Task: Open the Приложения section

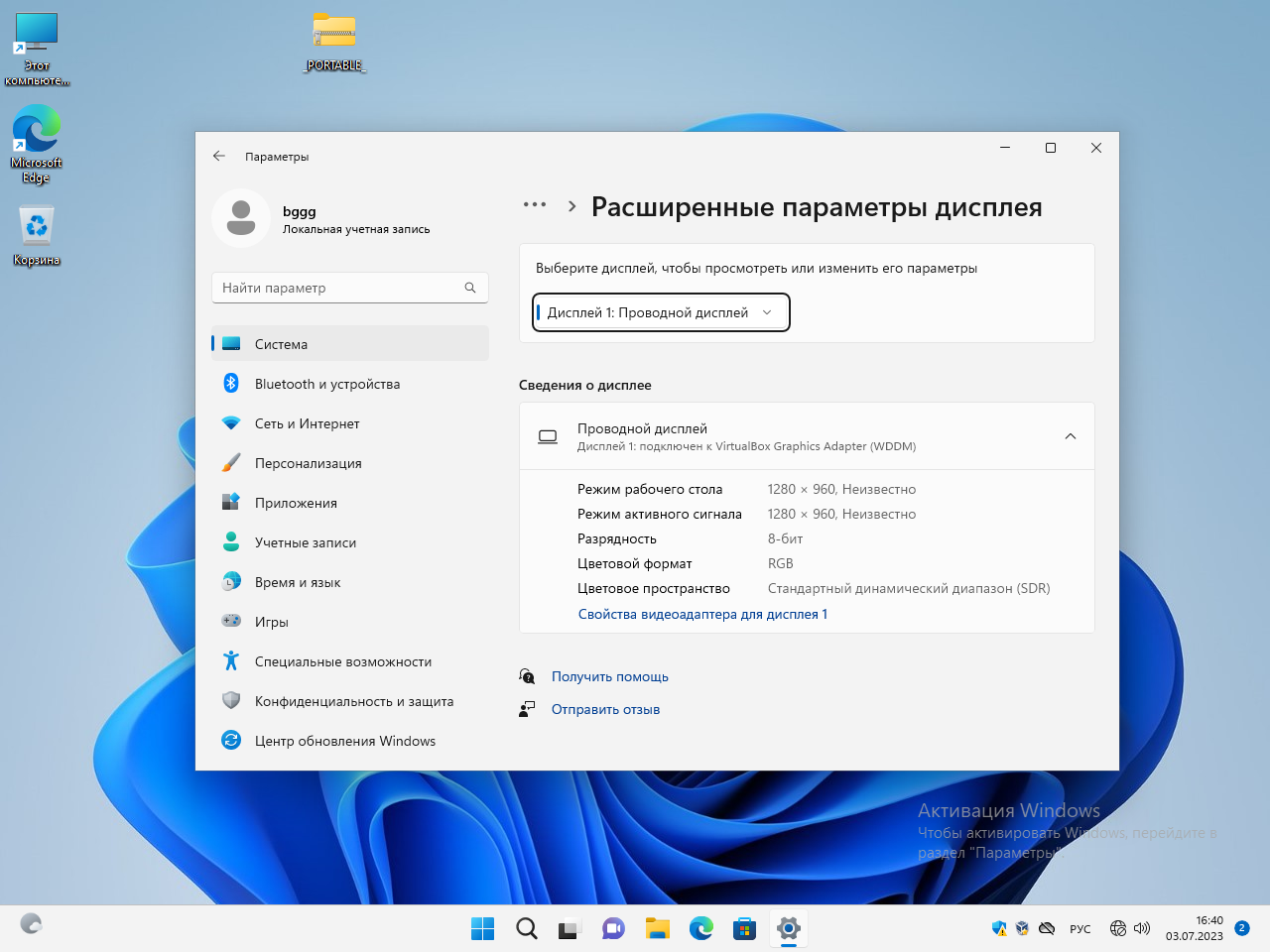Action: (x=350, y=503)
